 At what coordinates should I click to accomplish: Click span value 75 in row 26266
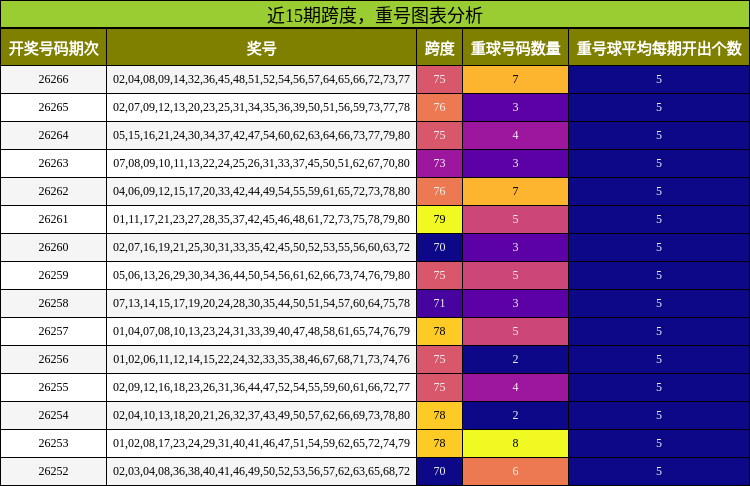pyautogui.click(x=439, y=79)
